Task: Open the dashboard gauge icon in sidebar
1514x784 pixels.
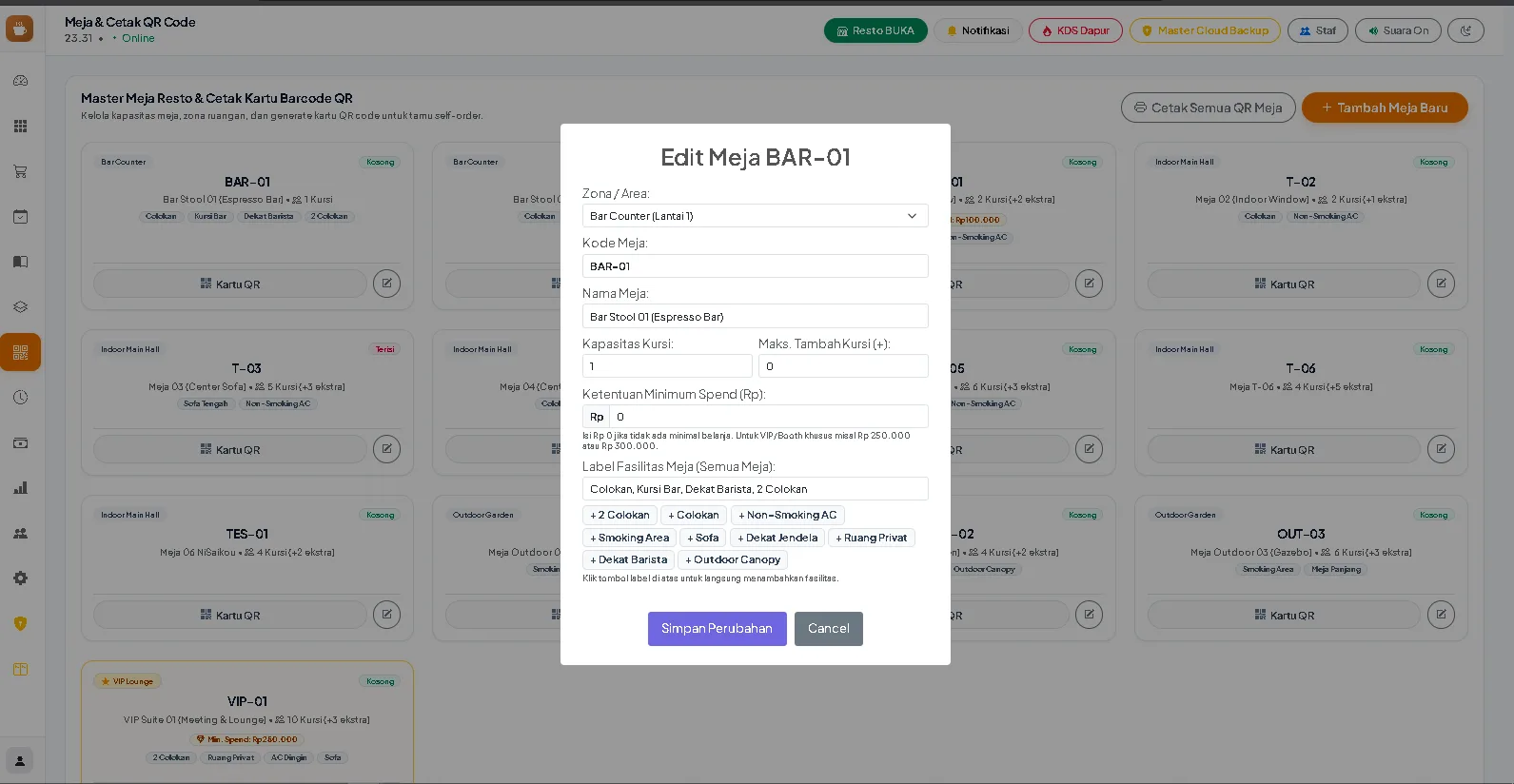Action: click(x=20, y=81)
